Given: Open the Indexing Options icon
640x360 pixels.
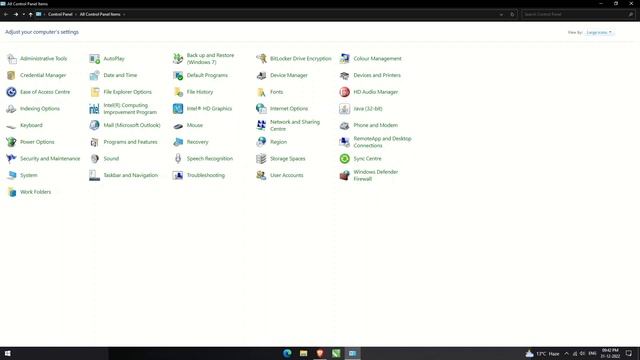Looking at the screenshot, I should coord(11,109).
